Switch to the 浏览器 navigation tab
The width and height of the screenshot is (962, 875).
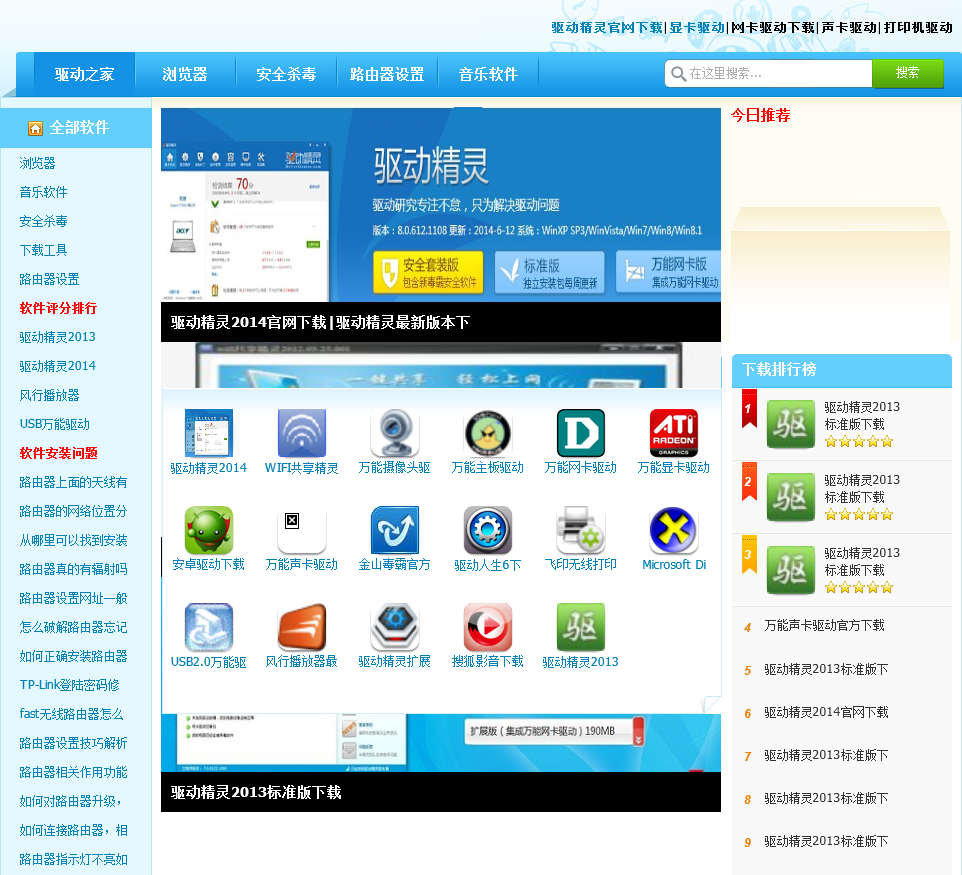(x=185, y=74)
